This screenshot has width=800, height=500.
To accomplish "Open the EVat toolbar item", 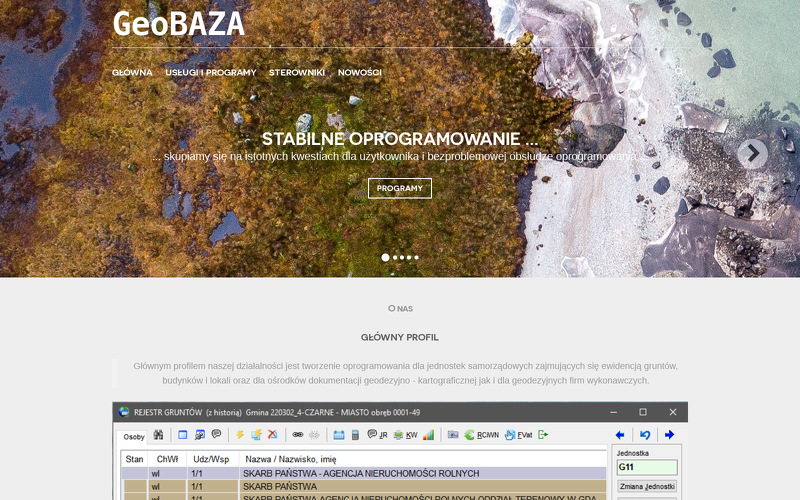I will [518, 435].
